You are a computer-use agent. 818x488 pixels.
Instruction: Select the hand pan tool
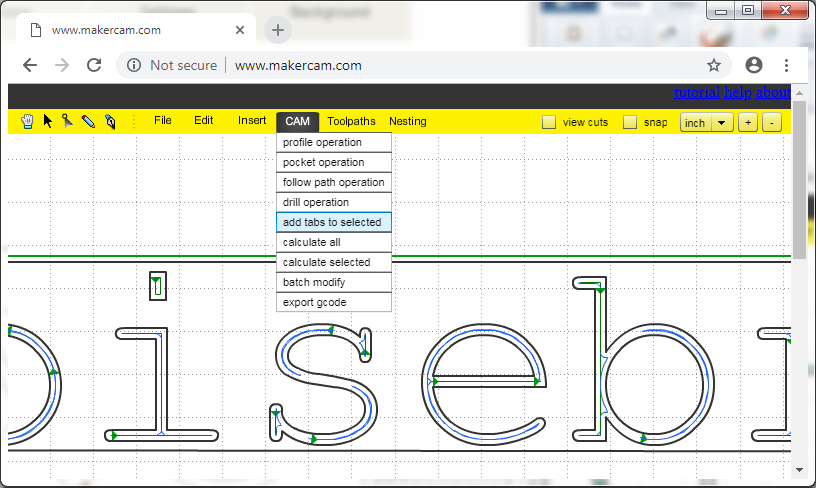[27, 121]
